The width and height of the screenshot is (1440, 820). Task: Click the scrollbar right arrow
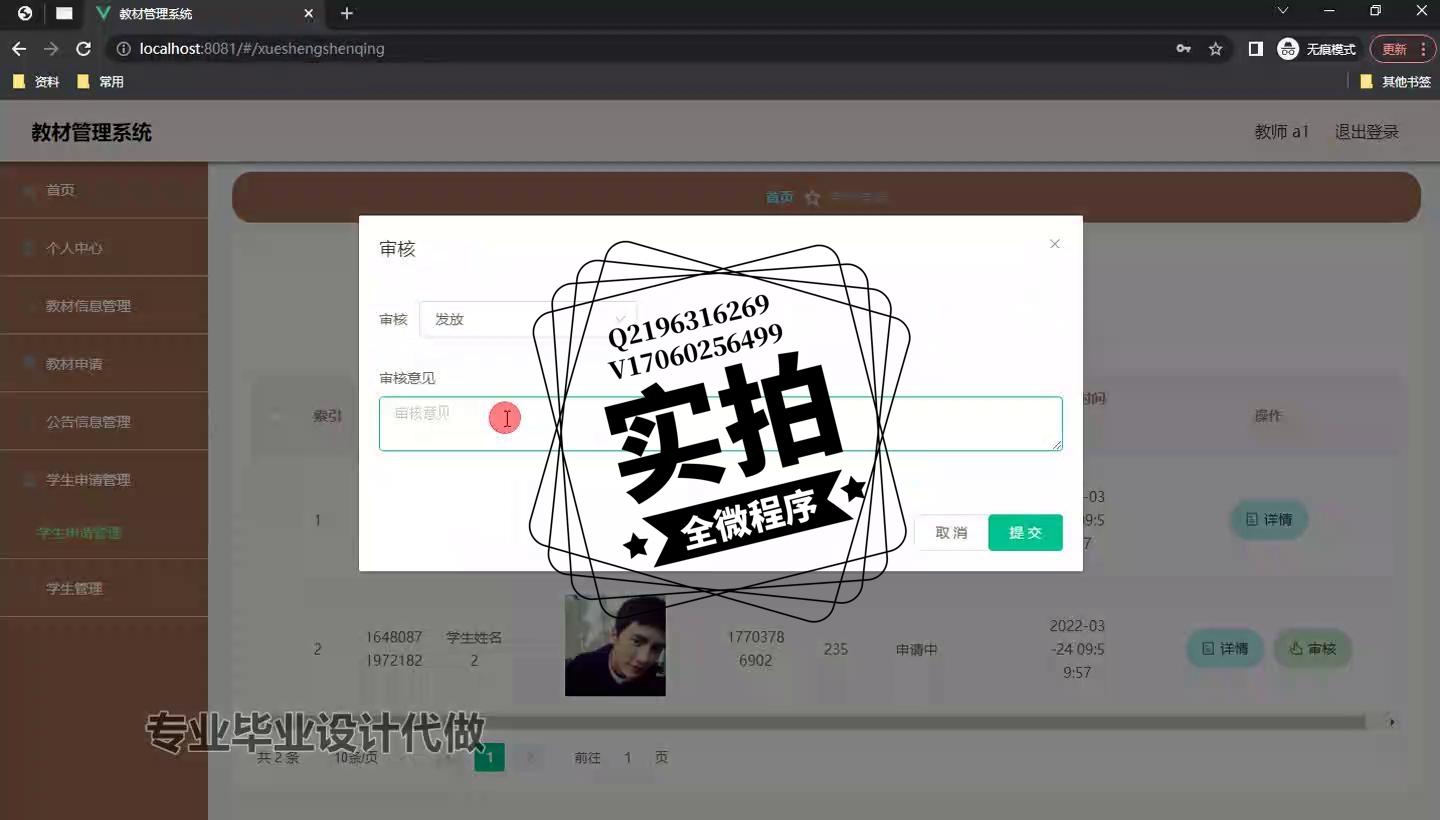point(1392,722)
